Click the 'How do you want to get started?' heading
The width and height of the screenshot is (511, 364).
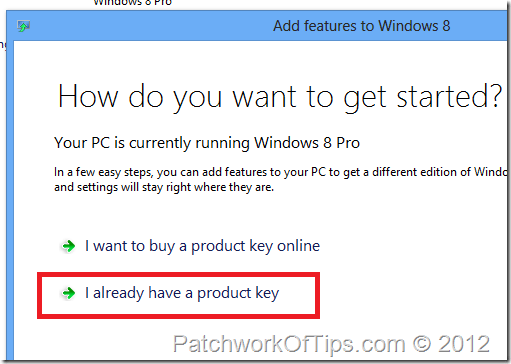coord(280,97)
